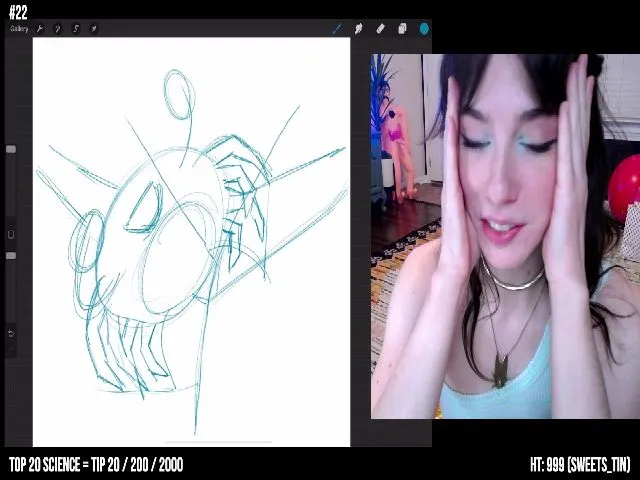The height and width of the screenshot is (480, 640).
Task: Click the brush opacity slider handle
Action: click(x=11, y=256)
